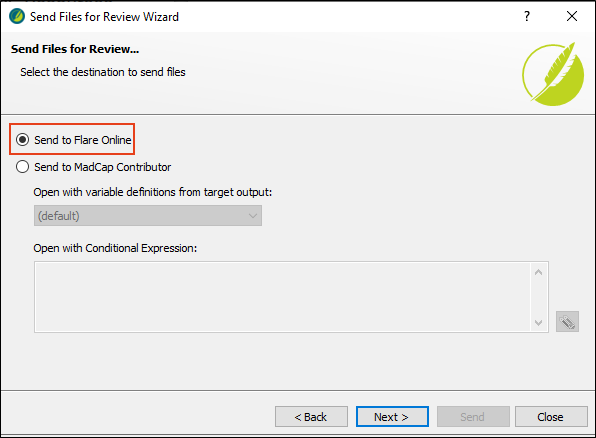Choose Send to MadCap Contributor option
Screen dimensions: 596x438
coord(22,167)
